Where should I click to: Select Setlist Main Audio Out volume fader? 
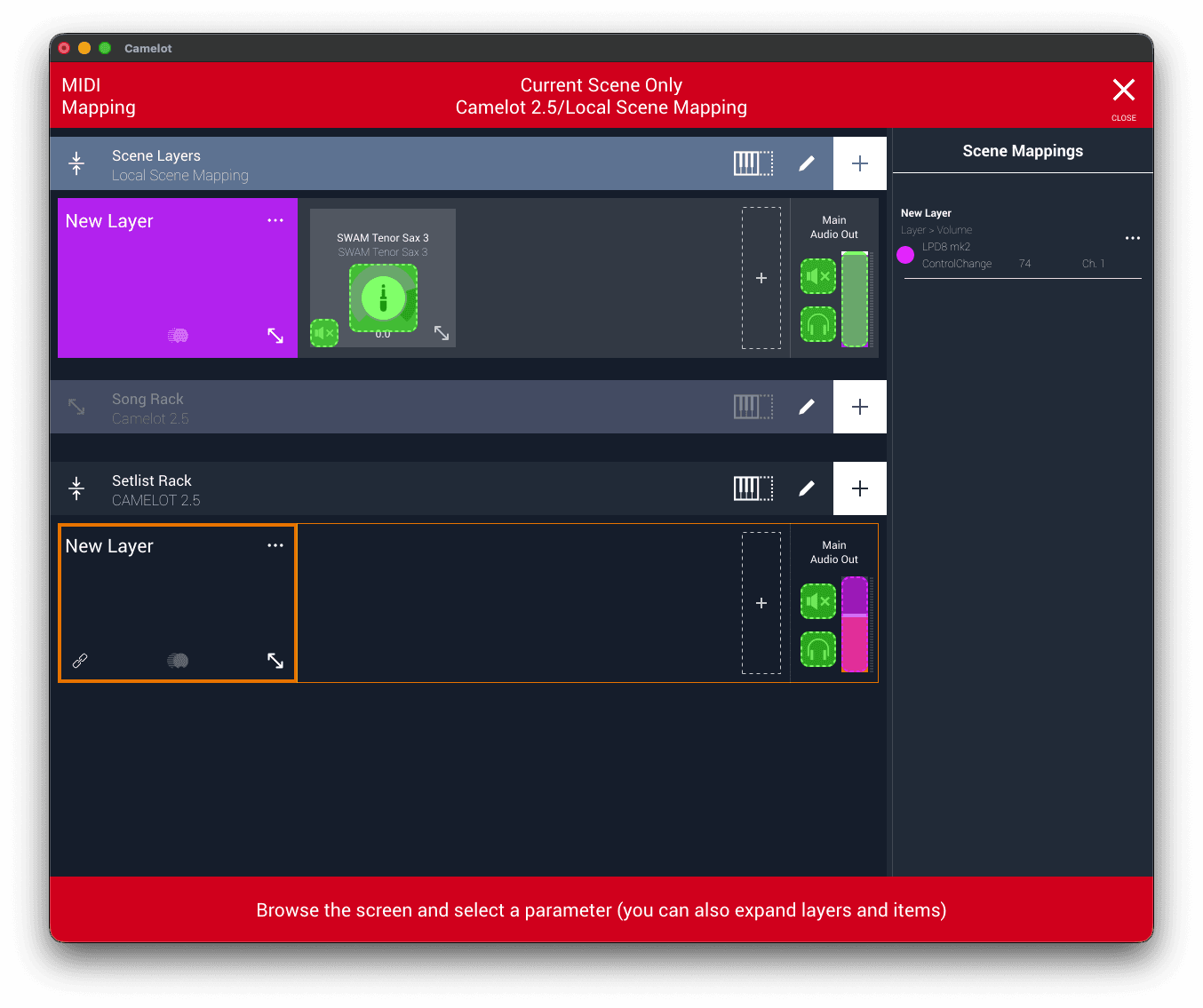(x=855, y=624)
